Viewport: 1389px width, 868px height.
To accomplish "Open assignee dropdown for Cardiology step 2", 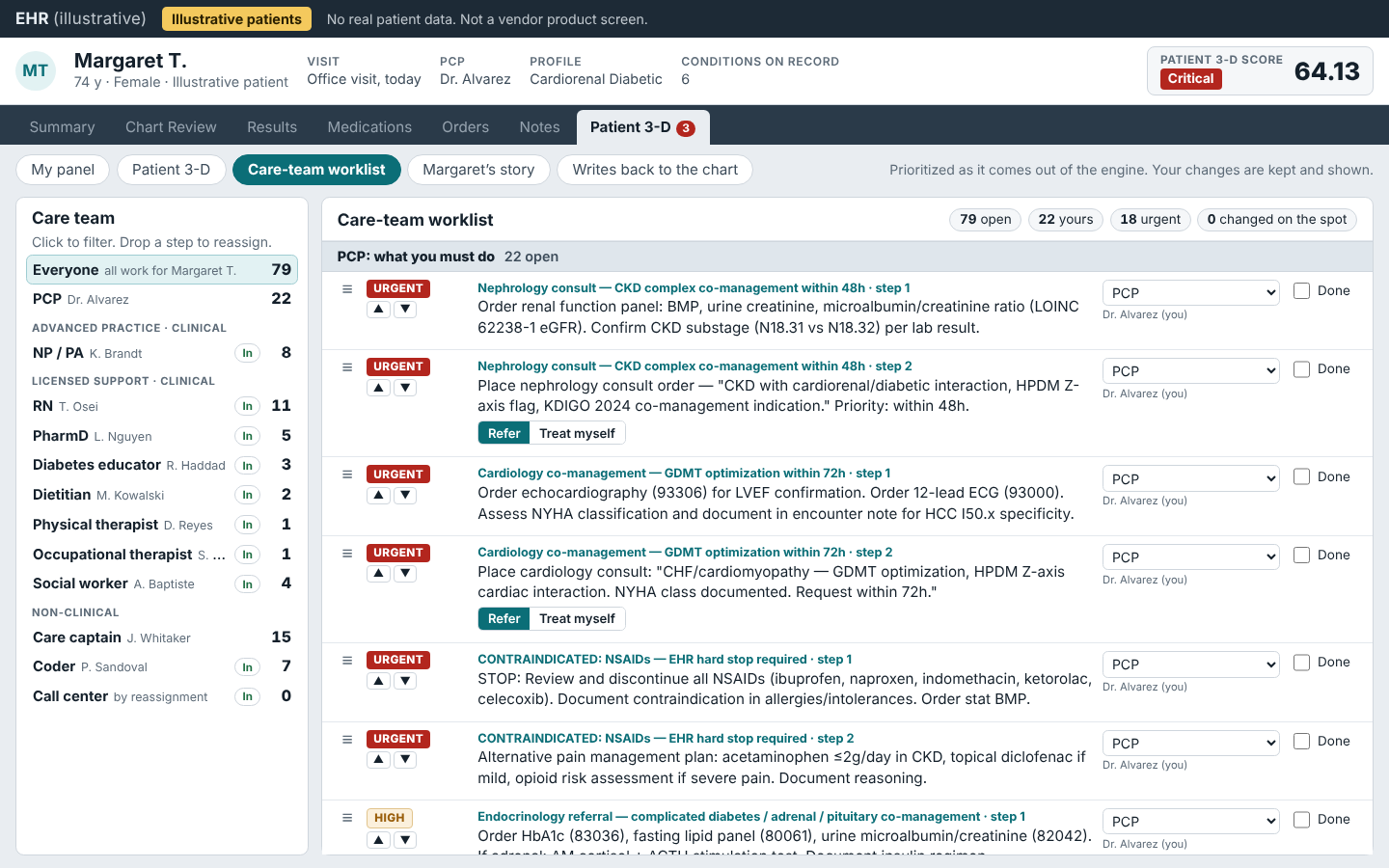I will point(1190,556).
